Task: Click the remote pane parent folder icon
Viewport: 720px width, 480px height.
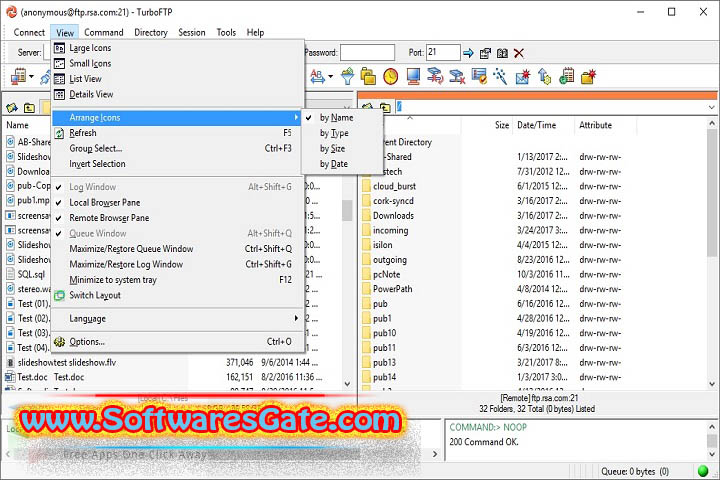Action: tap(385, 108)
